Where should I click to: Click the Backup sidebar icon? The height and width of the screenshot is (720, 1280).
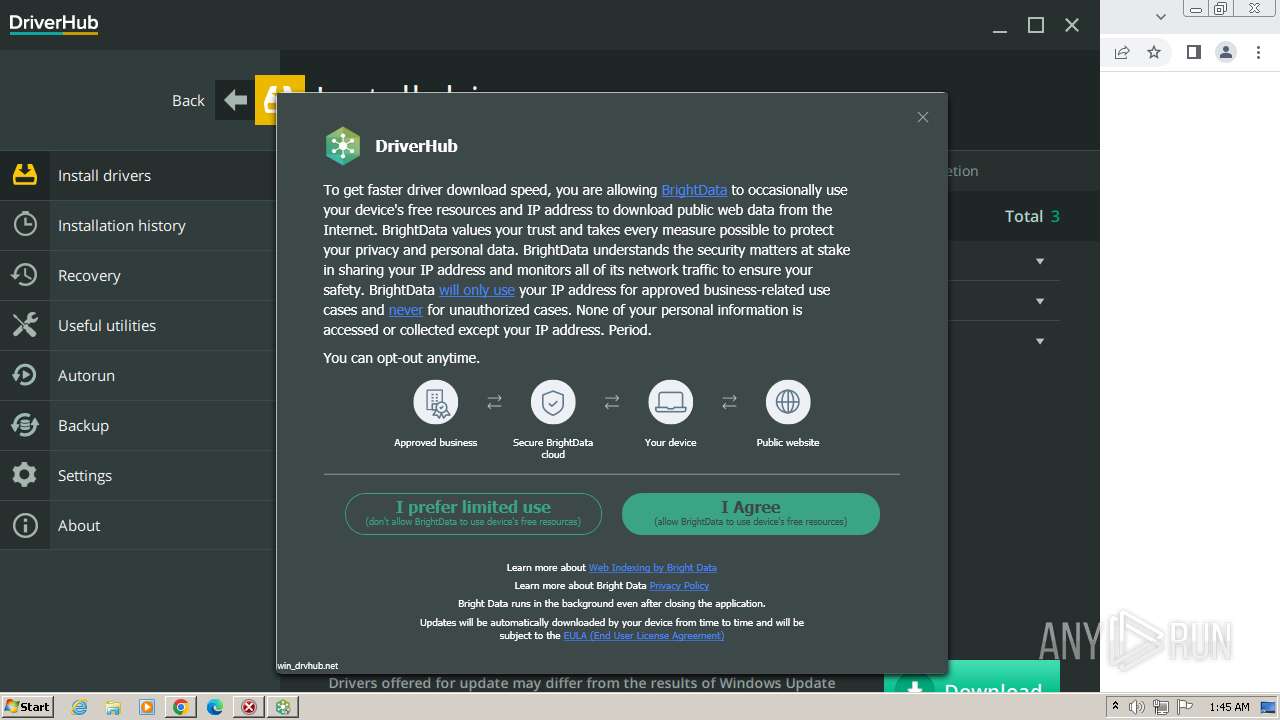(25, 425)
